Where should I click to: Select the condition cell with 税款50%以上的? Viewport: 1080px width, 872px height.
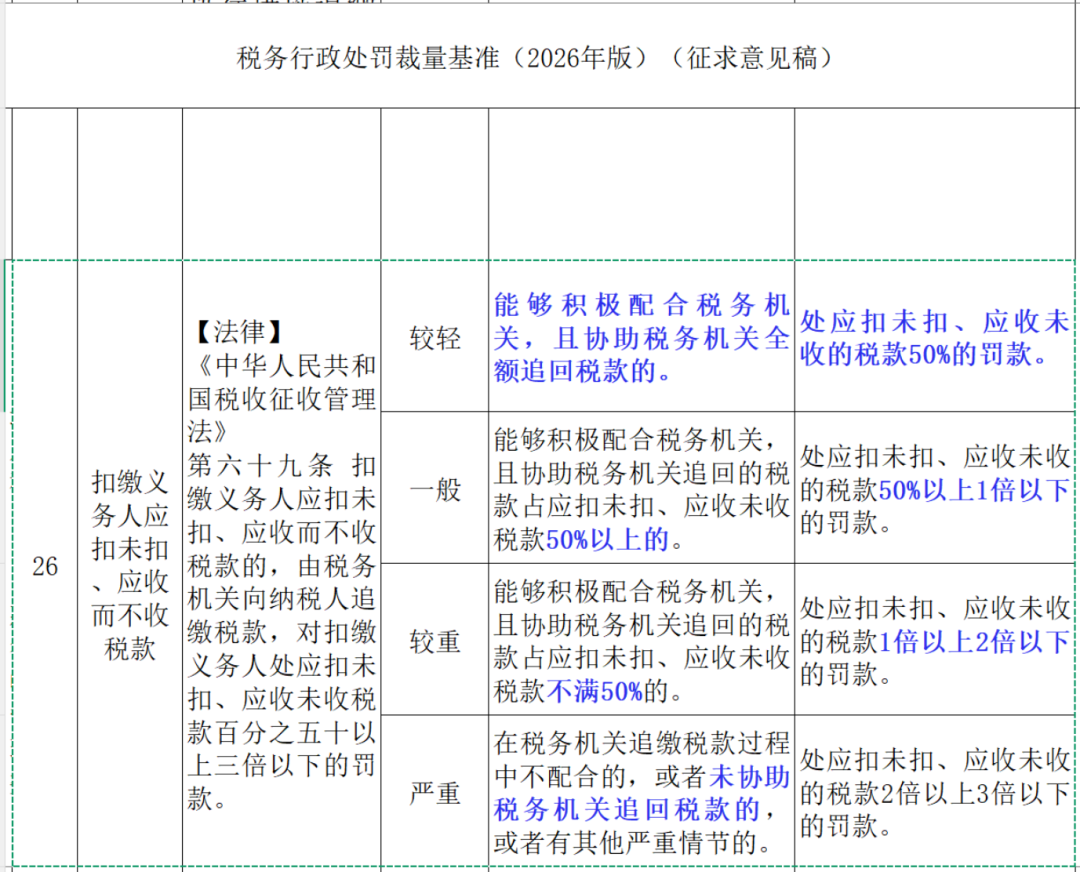641,488
